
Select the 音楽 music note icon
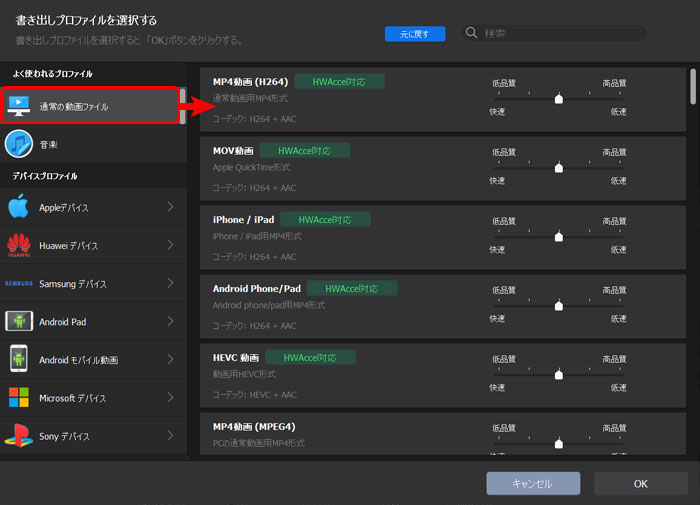[20, 144]
